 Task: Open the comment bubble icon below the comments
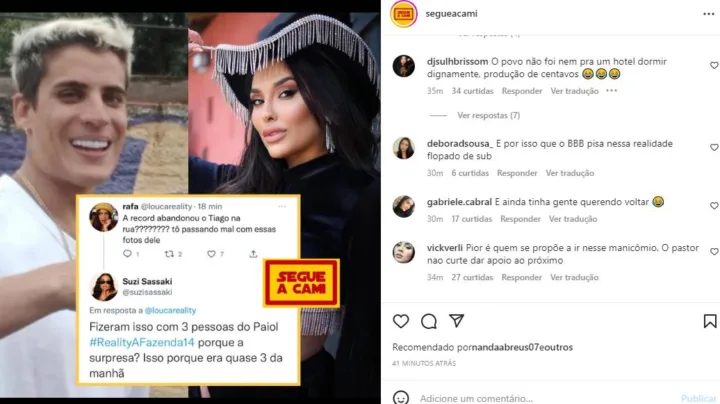429,321
